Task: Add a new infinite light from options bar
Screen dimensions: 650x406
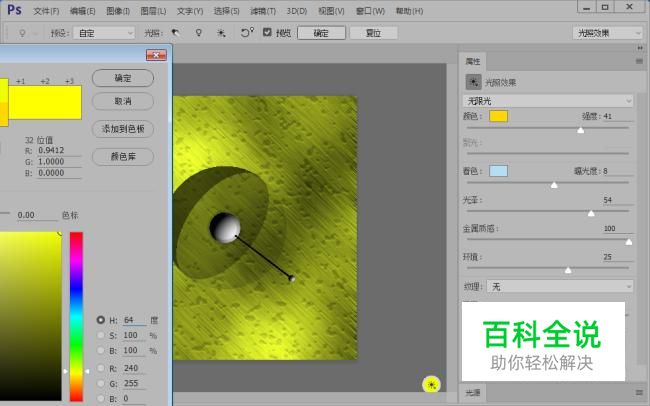Action: point(221,33)
